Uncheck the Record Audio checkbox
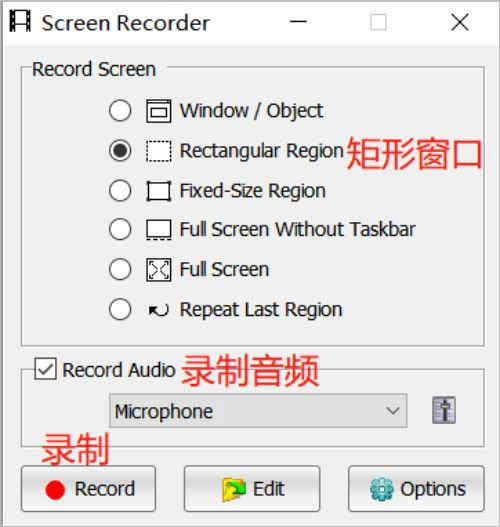This screenshot has height=527, width=500. pyautogui.click(x=45, y=369)
